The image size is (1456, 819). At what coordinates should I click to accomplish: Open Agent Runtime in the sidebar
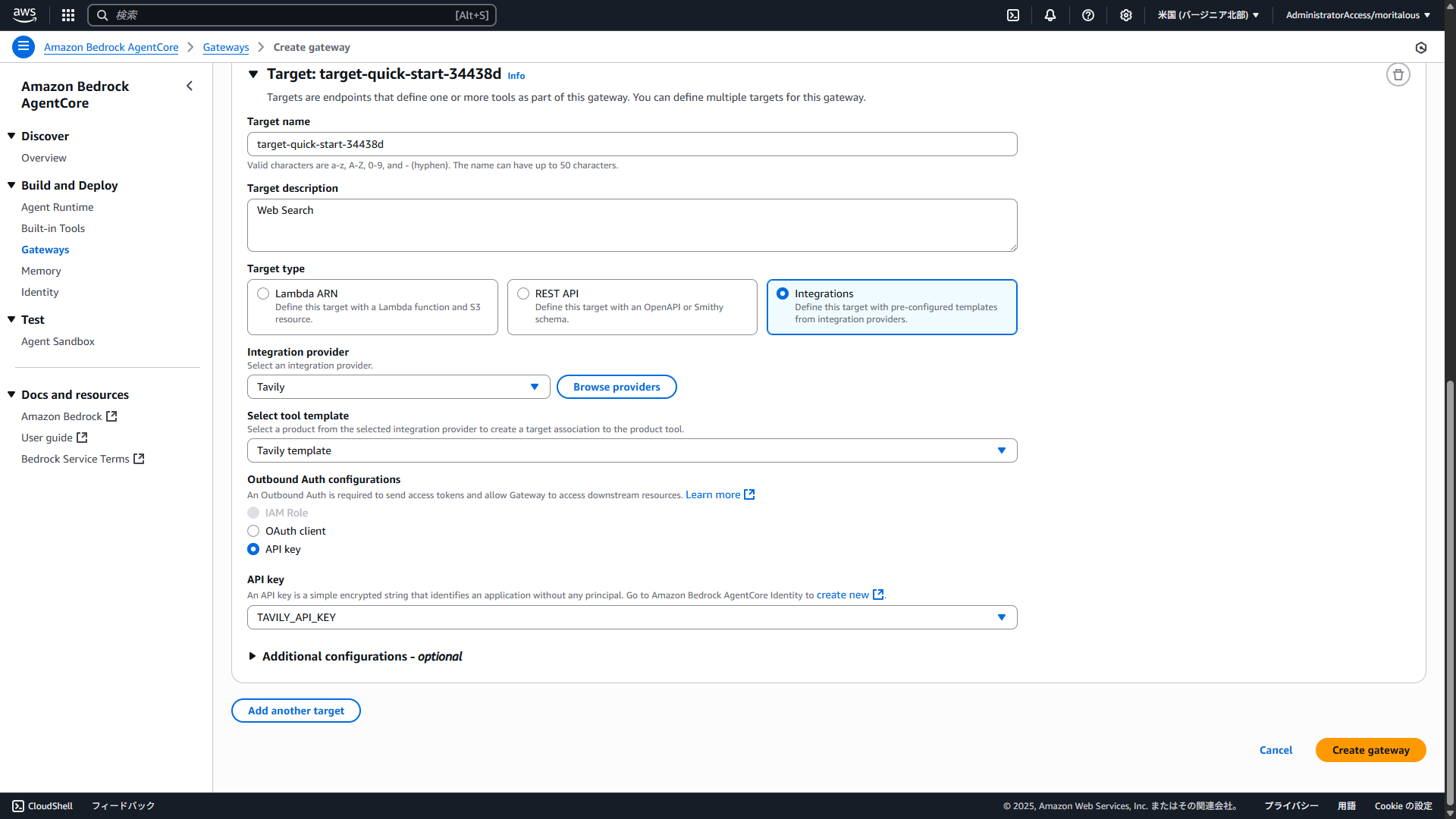(x=58, y=207)
